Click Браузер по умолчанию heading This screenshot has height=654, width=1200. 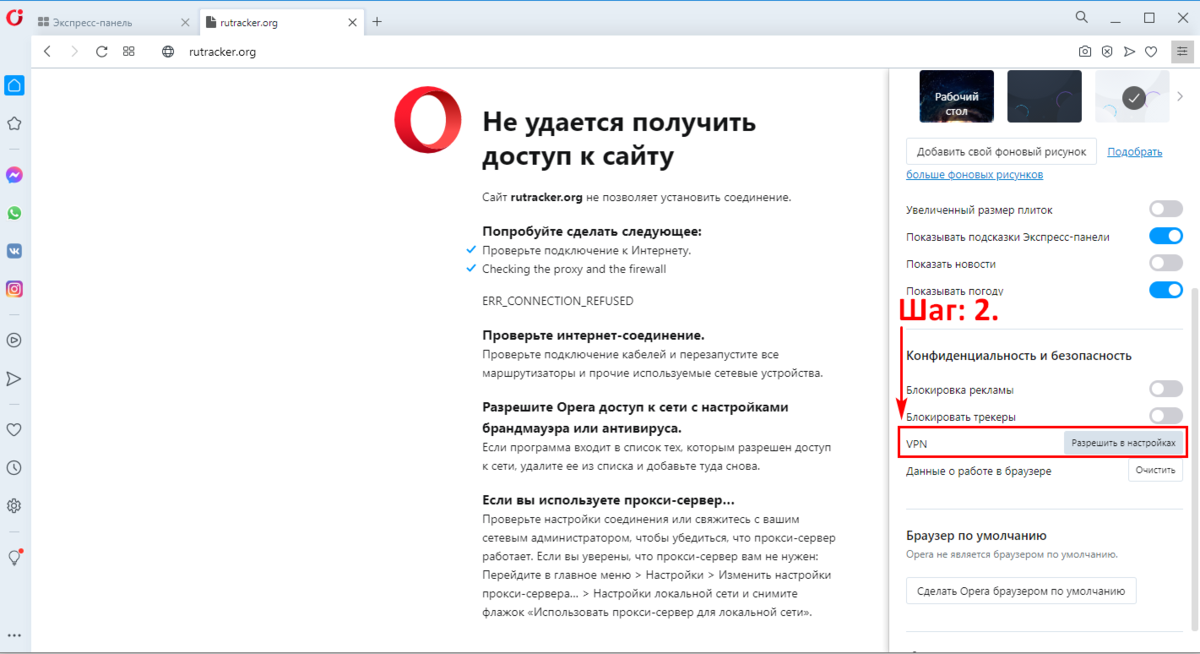(x=976, y=535)
